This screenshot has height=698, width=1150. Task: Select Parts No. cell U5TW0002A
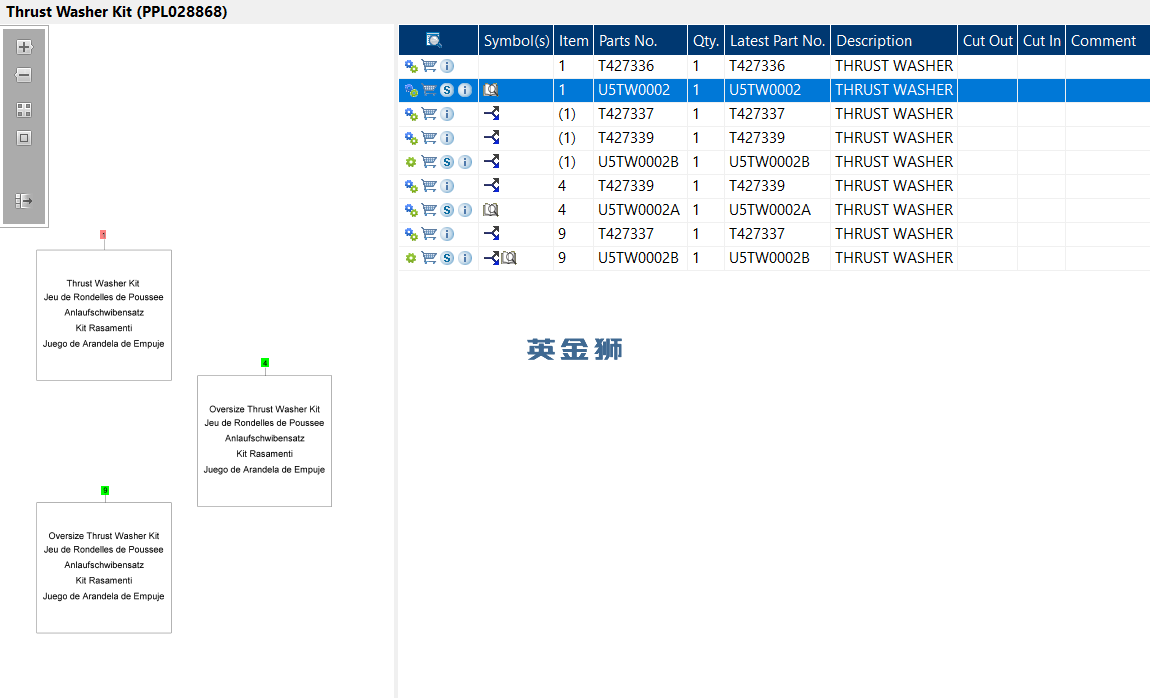point(639,210)
